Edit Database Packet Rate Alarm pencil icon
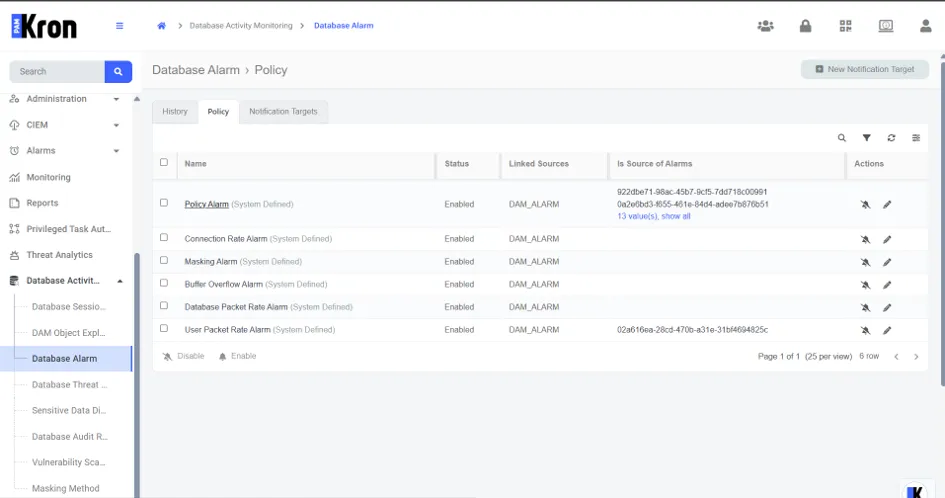The image size is (945, 498). click(887, 308)
